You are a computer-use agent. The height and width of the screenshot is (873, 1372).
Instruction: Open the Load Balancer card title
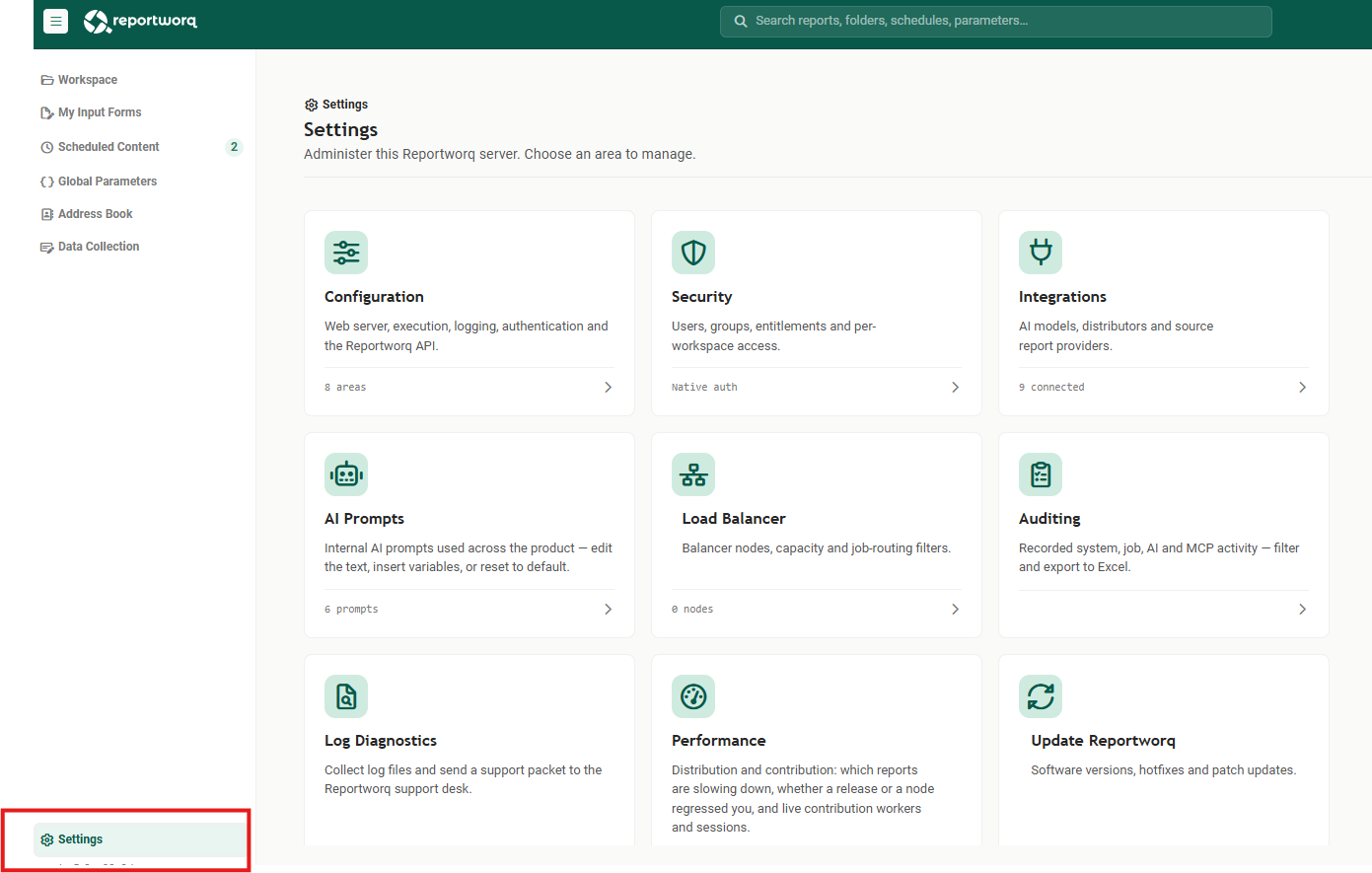pos(734,519)
